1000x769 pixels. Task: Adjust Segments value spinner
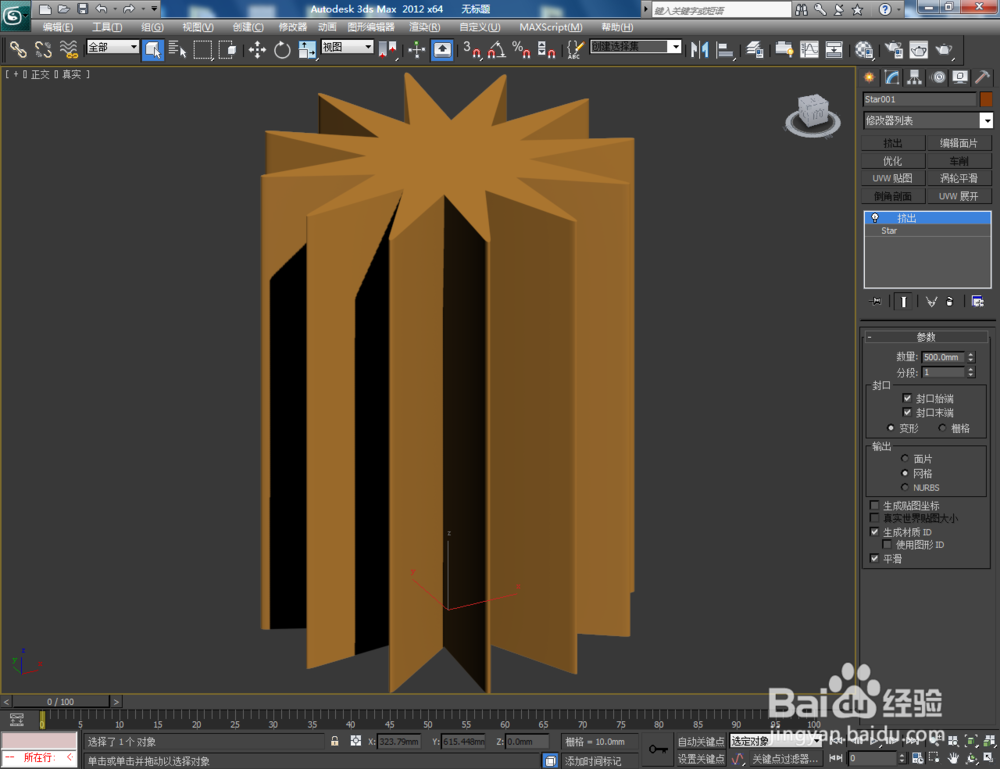point(971,372)
